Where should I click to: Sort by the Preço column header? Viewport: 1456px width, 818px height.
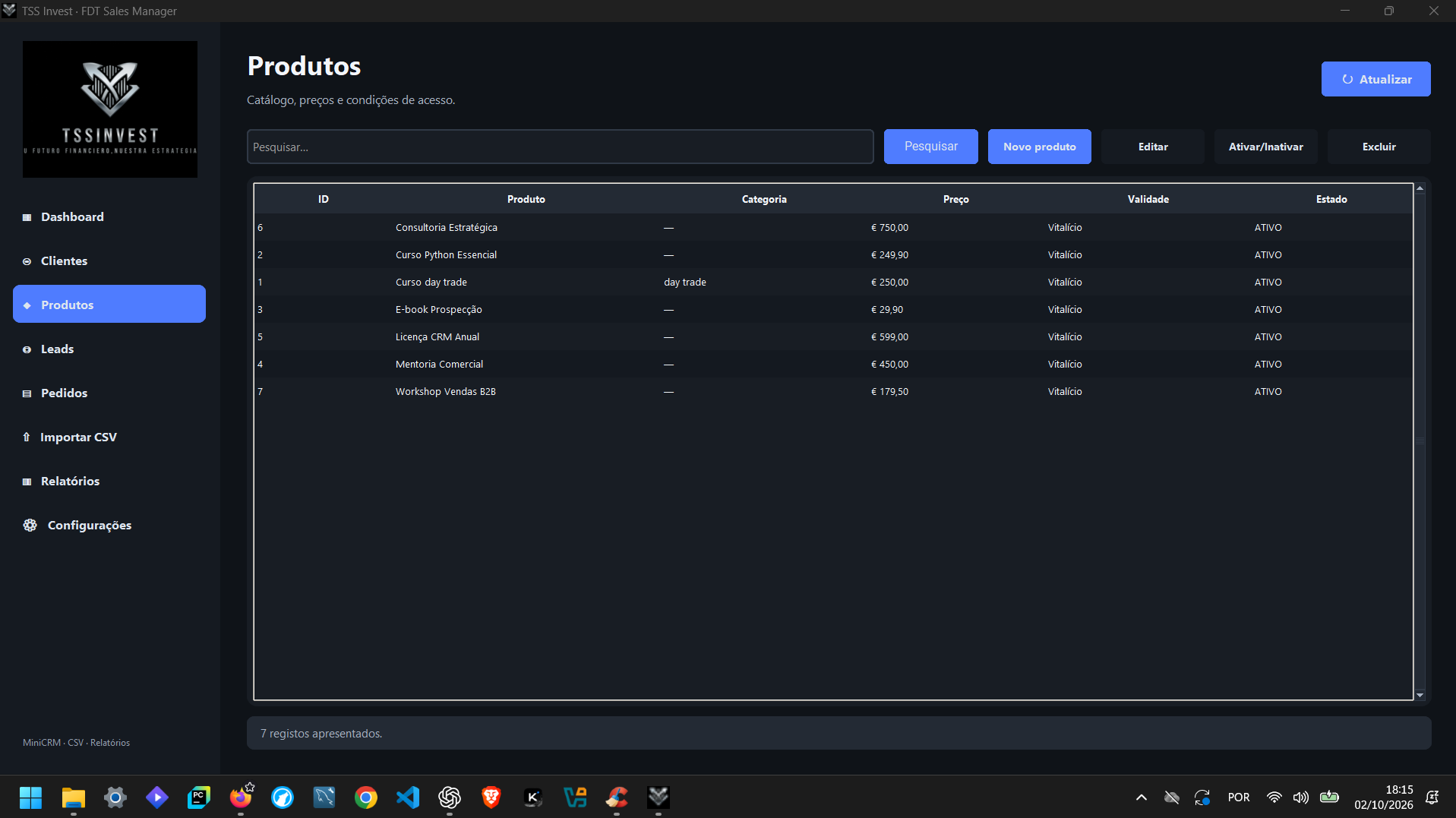(x=955, y=199)
